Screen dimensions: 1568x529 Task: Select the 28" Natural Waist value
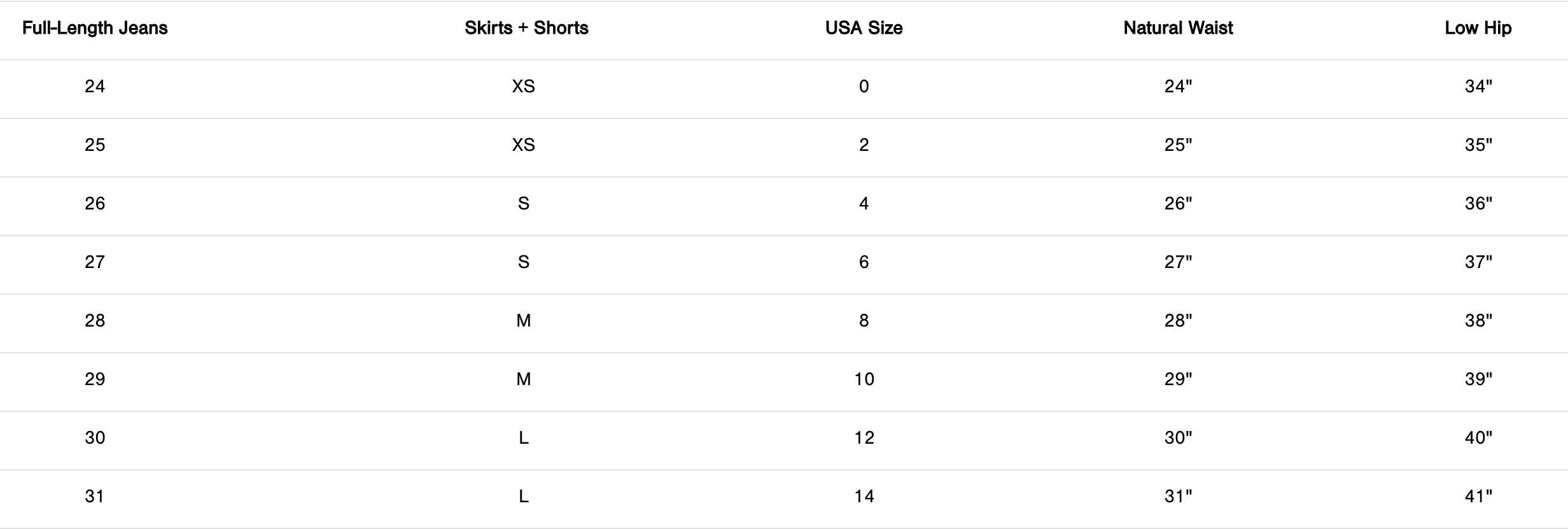click(x=1178, y=321)
